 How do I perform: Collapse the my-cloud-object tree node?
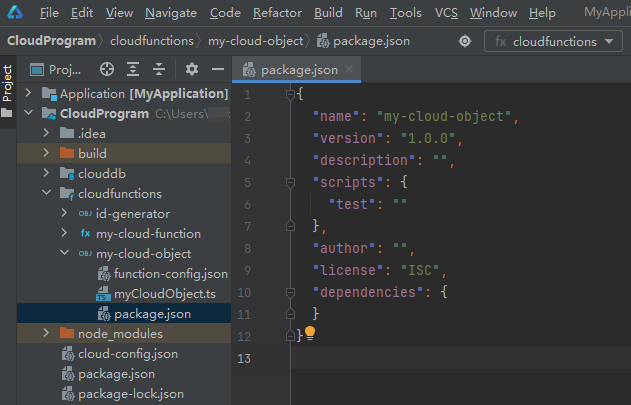pyautogui.click(x=65, y=253)
